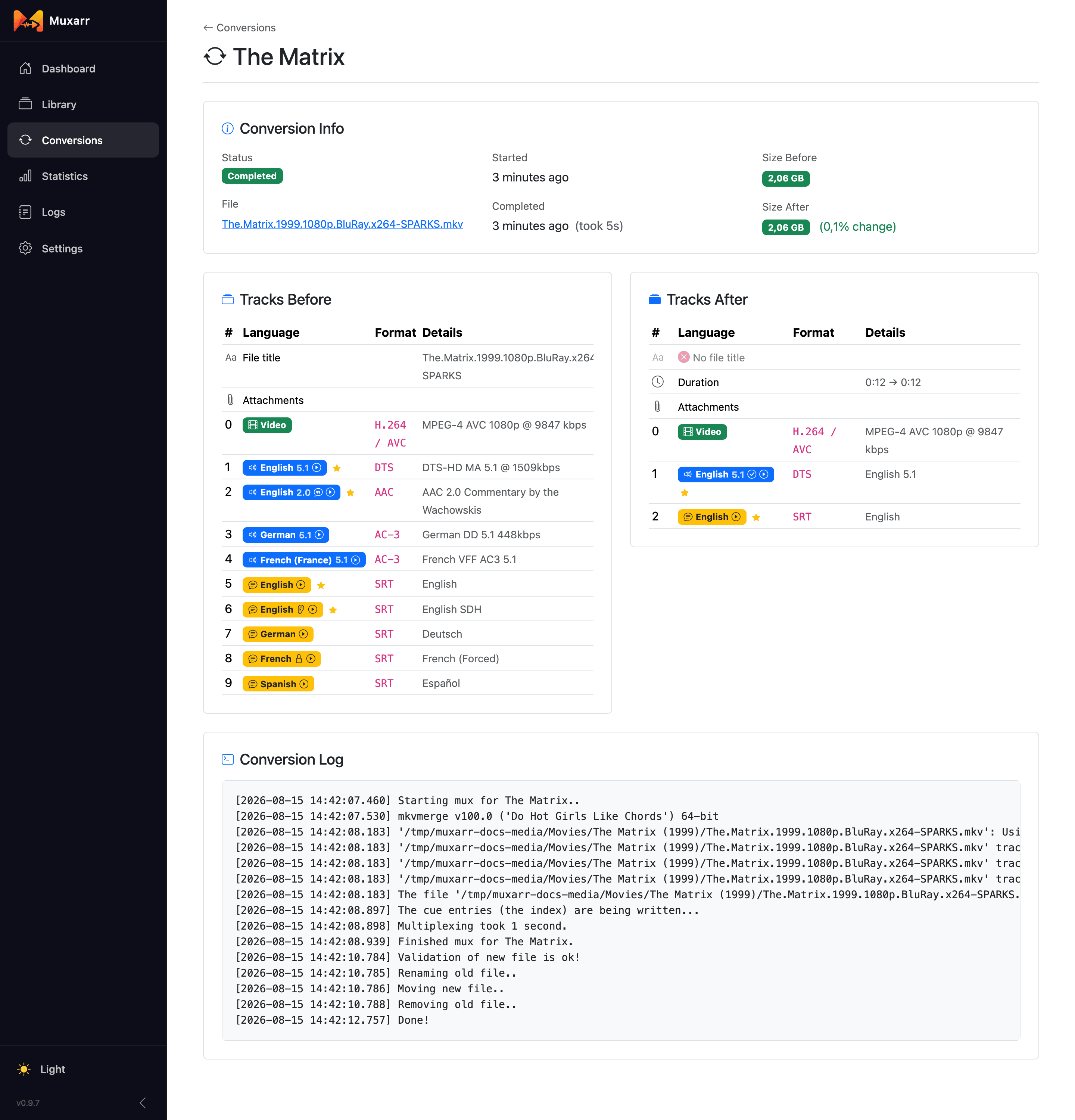Click the Tracks After panel icon

click(655, 299)
